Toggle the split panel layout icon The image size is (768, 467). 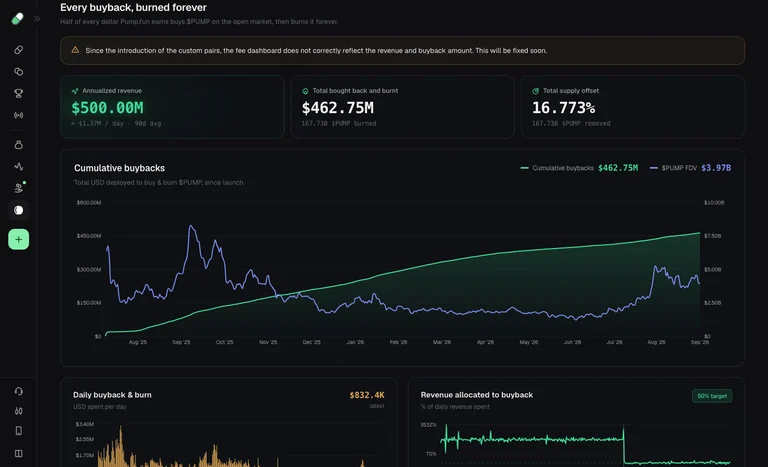pos(19,453)
